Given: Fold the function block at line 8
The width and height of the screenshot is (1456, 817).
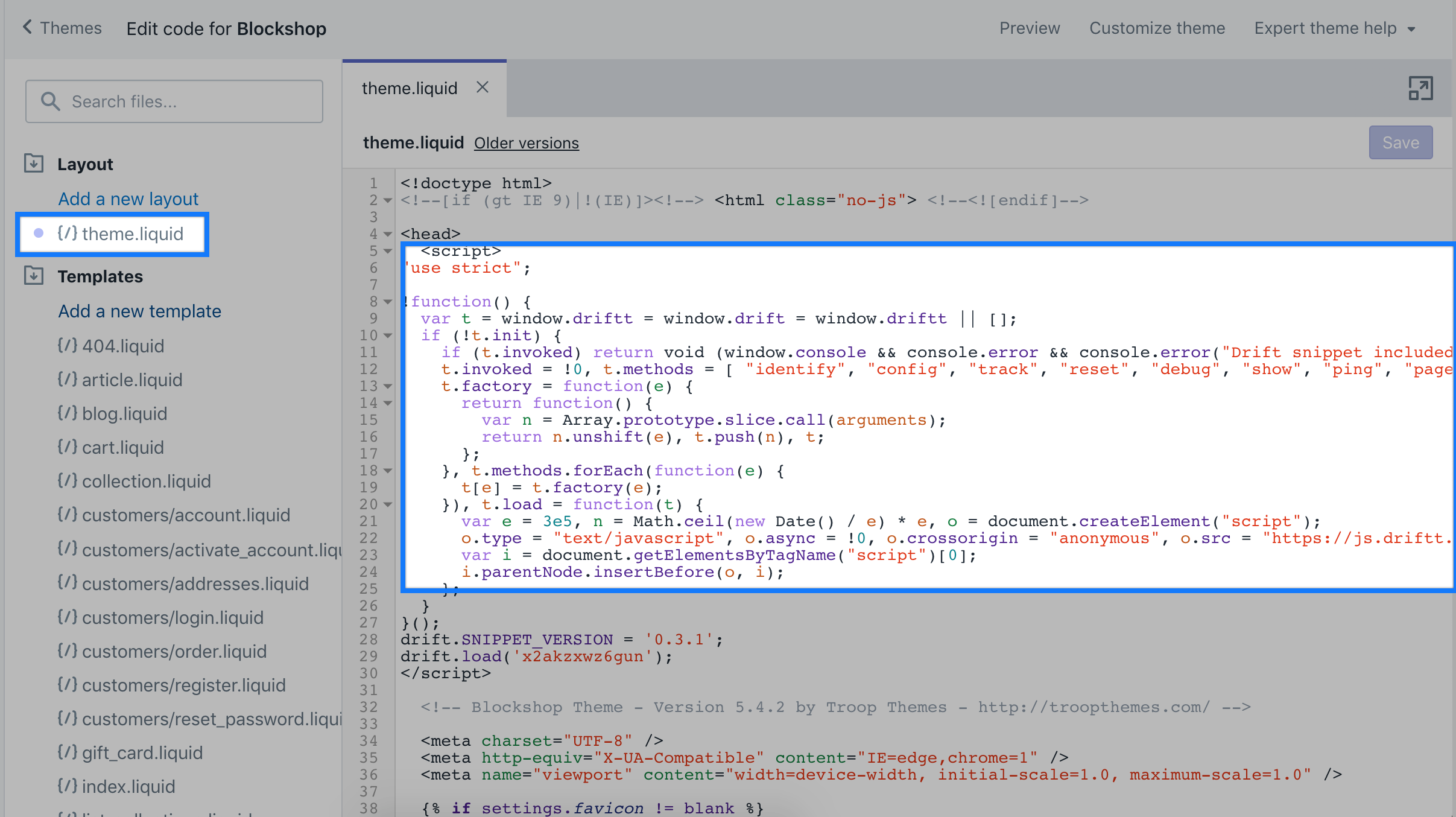Looking at the screenshot, I should click(388, 302).
